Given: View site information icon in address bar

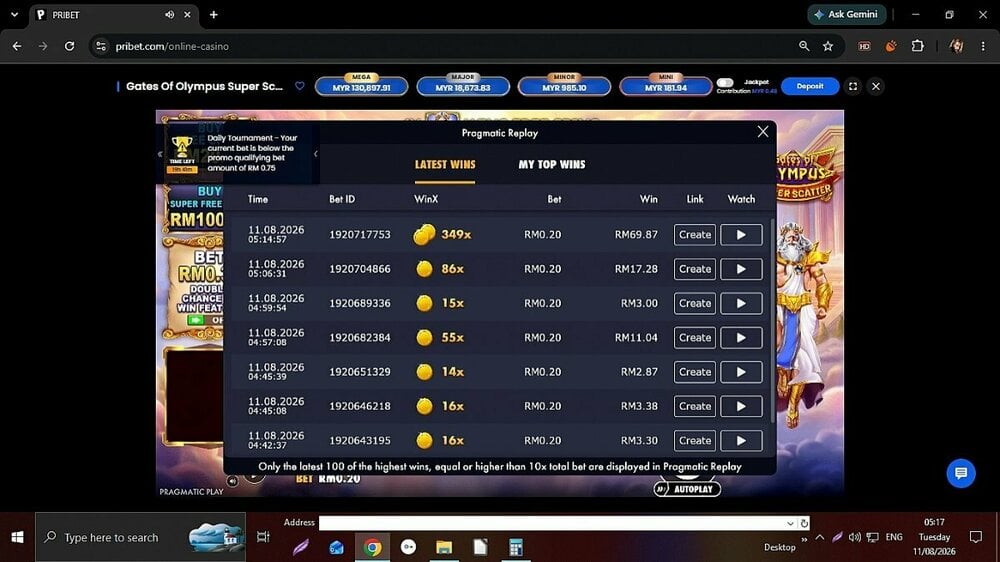Looking at the screenshot, I should (x=100, y=46).
